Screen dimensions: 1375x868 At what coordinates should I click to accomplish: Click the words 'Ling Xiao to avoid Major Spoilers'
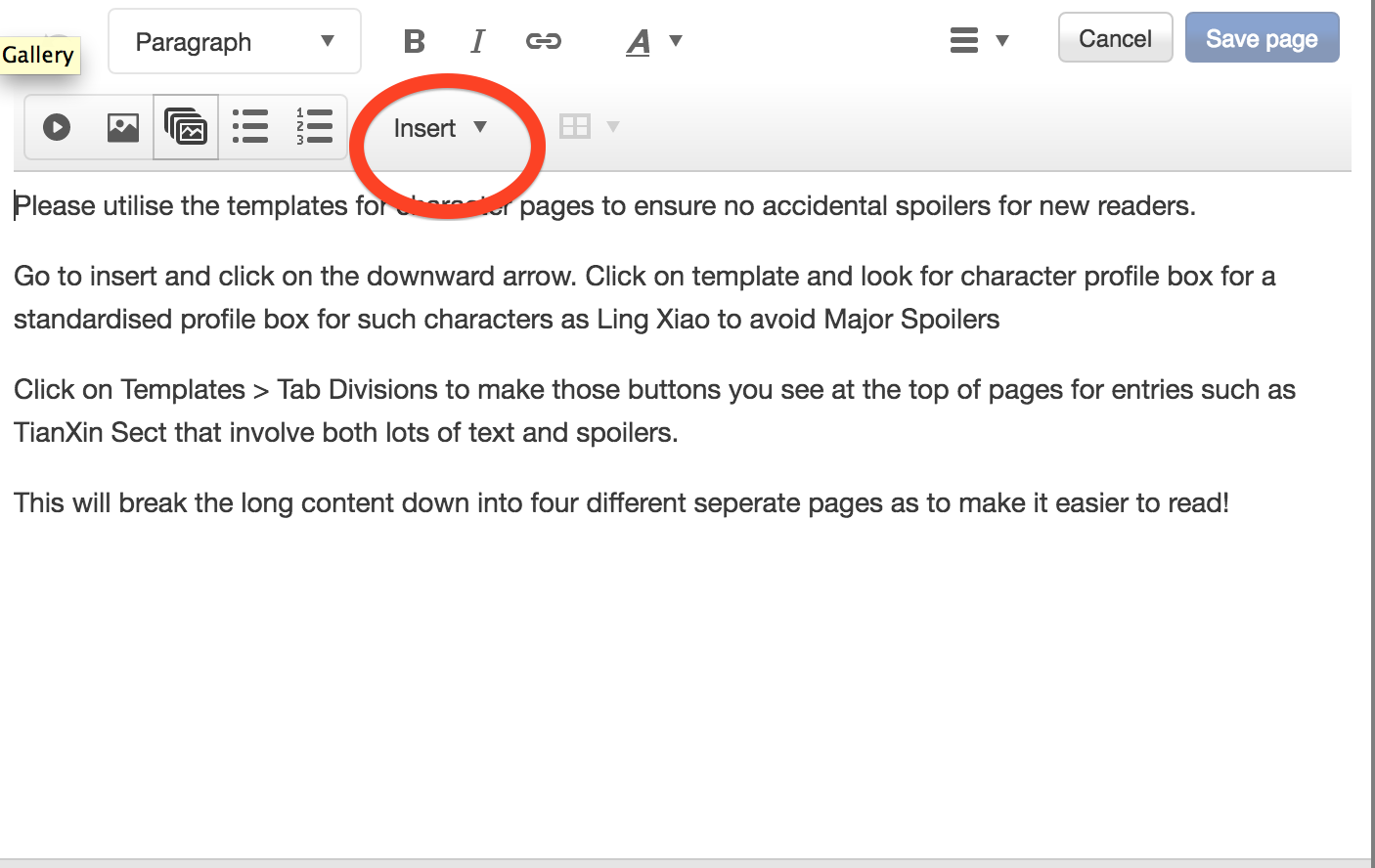coord(798,320)
